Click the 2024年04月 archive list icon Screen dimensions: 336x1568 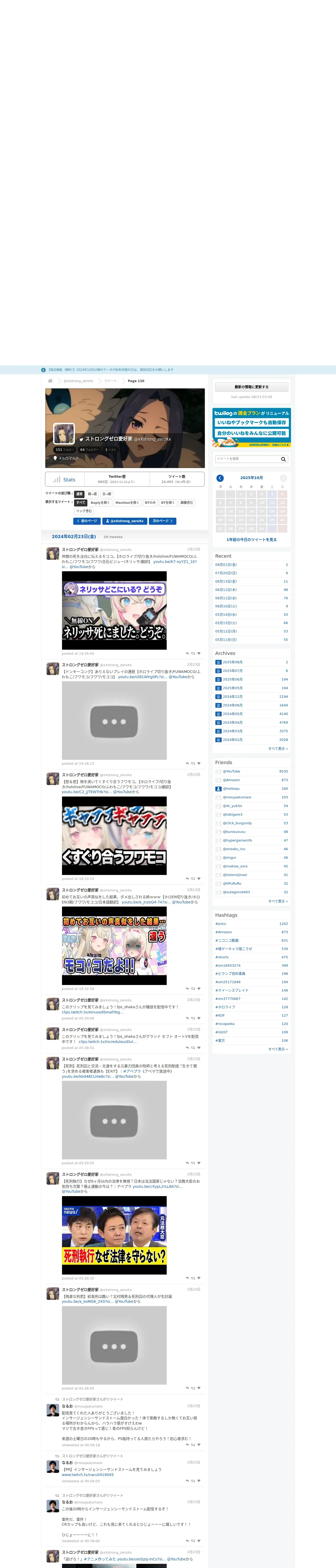click(218, 723)
